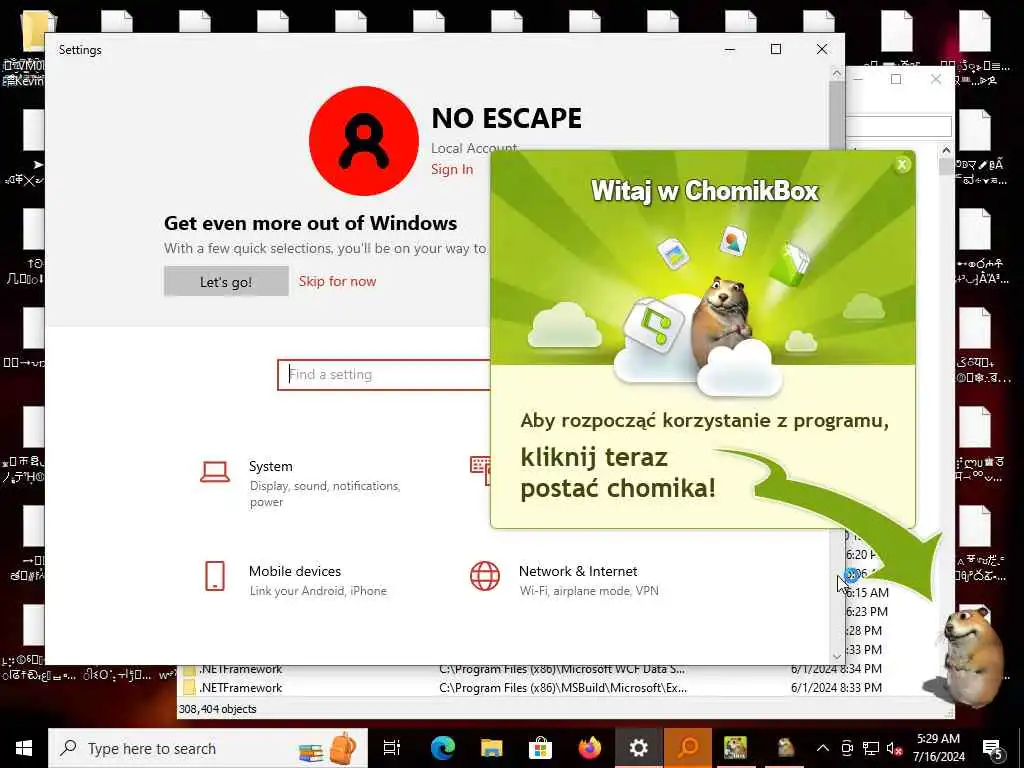Focus the Find a setting search box
Viewport: 1024px width, 768px height.
click(384, 375)
